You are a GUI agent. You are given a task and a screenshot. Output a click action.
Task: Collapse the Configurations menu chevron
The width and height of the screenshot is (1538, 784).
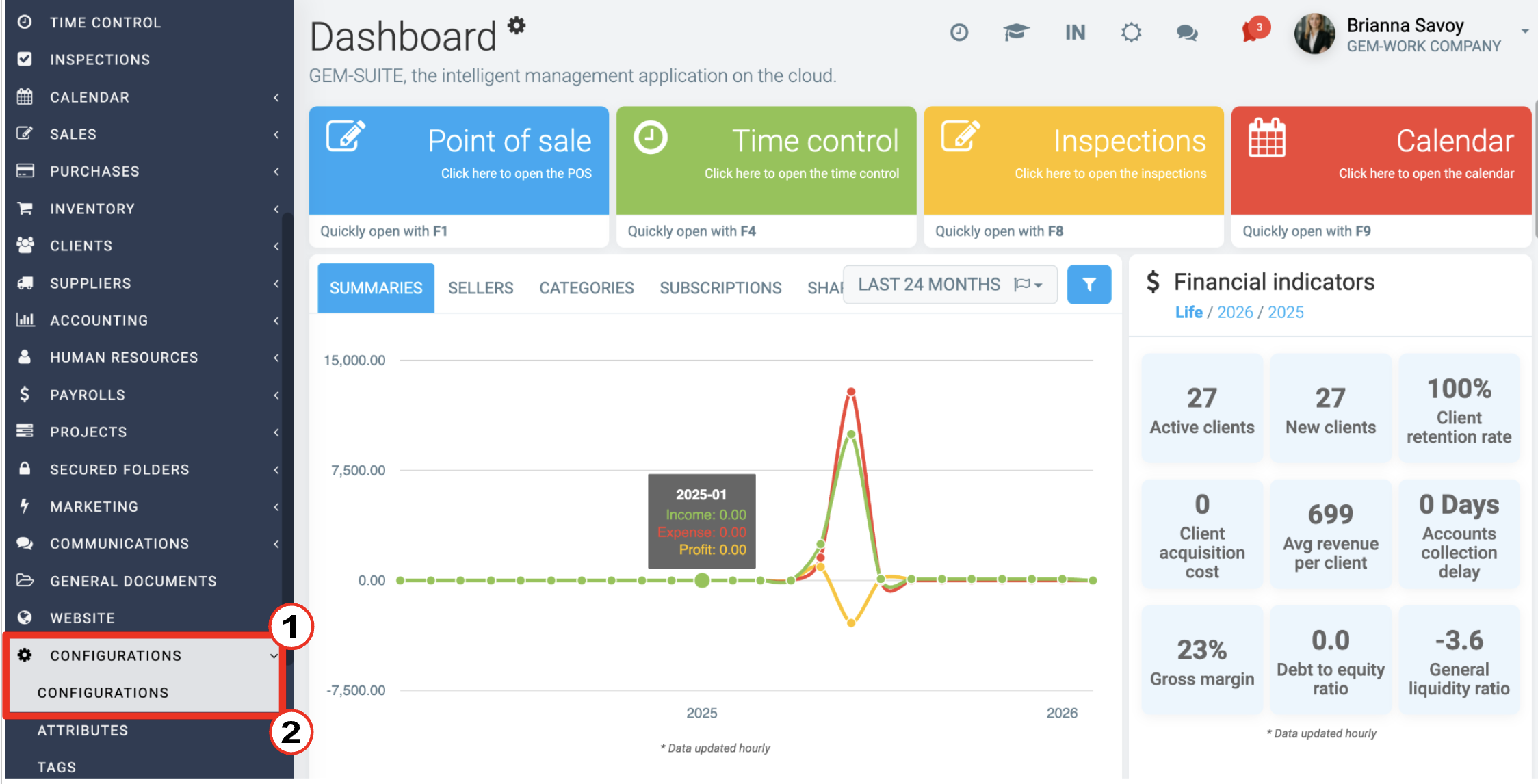coord(274,655)
